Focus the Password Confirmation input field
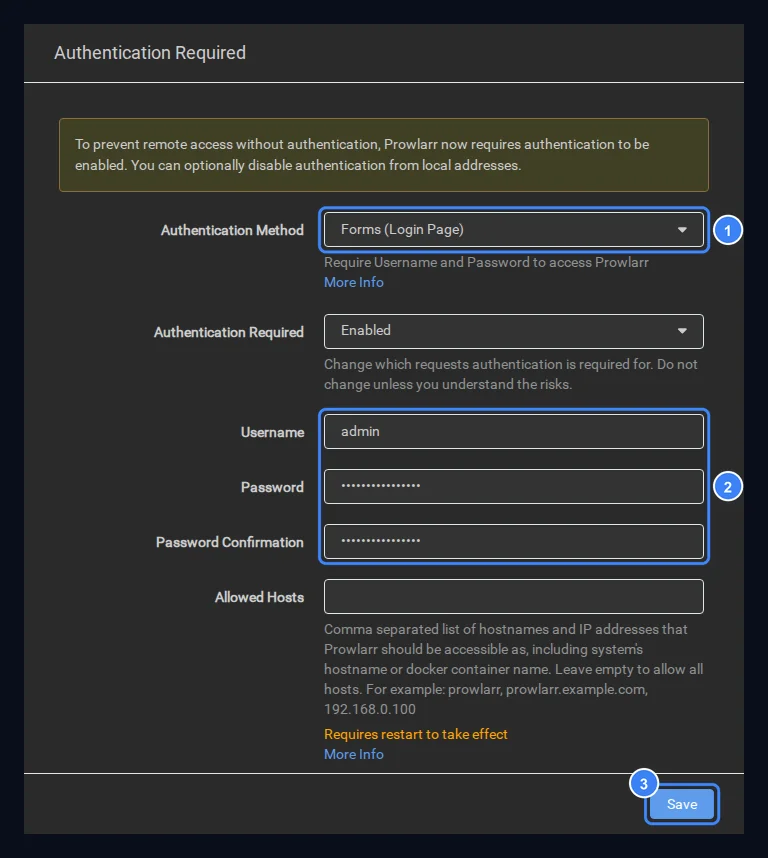Screen dimensions: 768x858 [514, 541]
